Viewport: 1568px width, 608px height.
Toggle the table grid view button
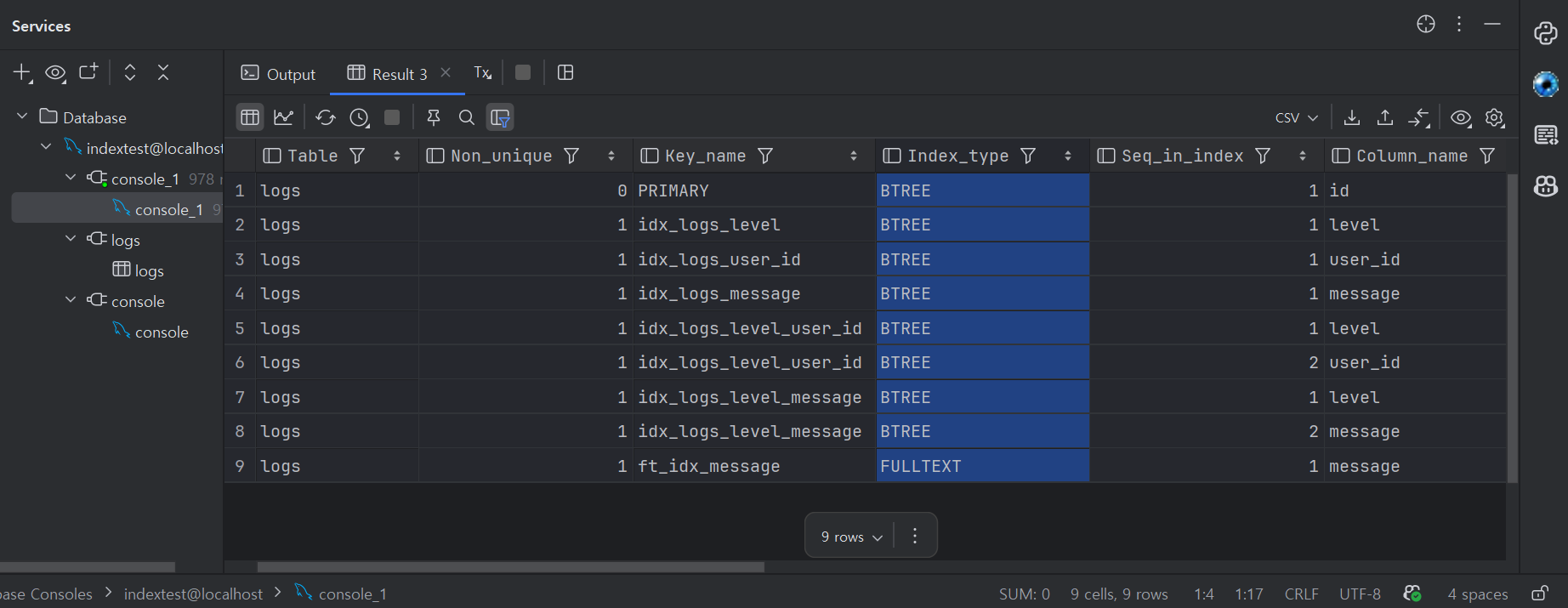click(x=250, y=117)
